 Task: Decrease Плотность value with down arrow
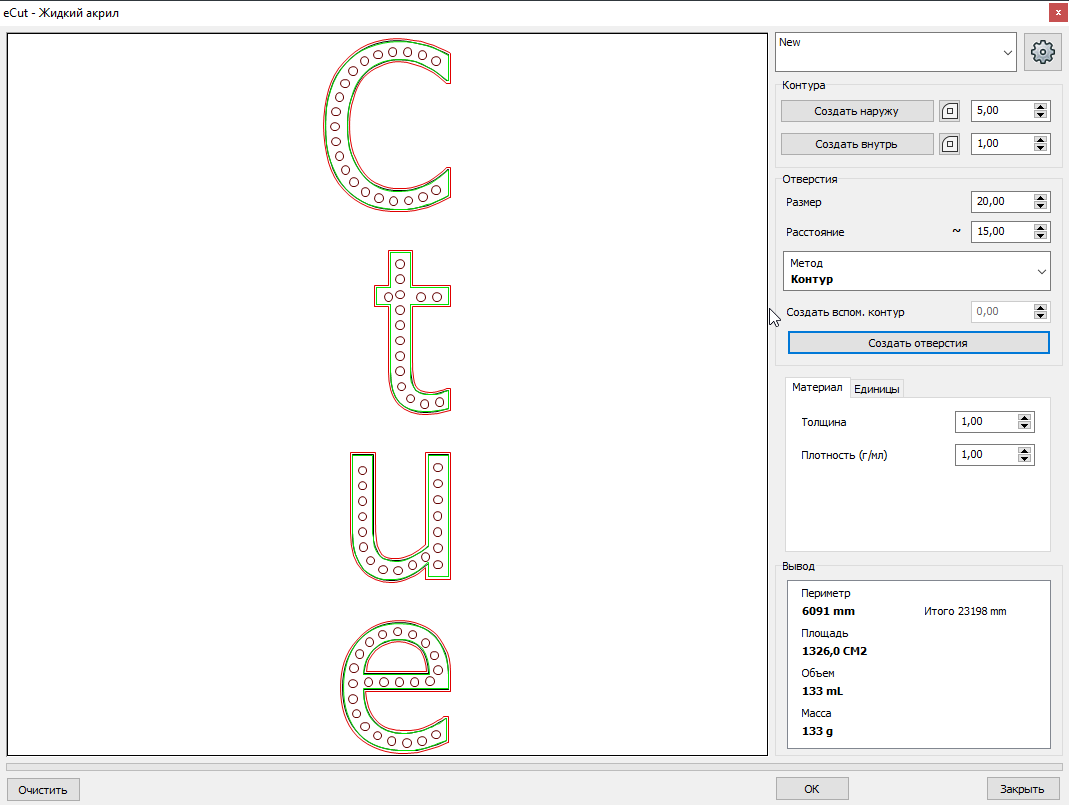(1025, 459)
